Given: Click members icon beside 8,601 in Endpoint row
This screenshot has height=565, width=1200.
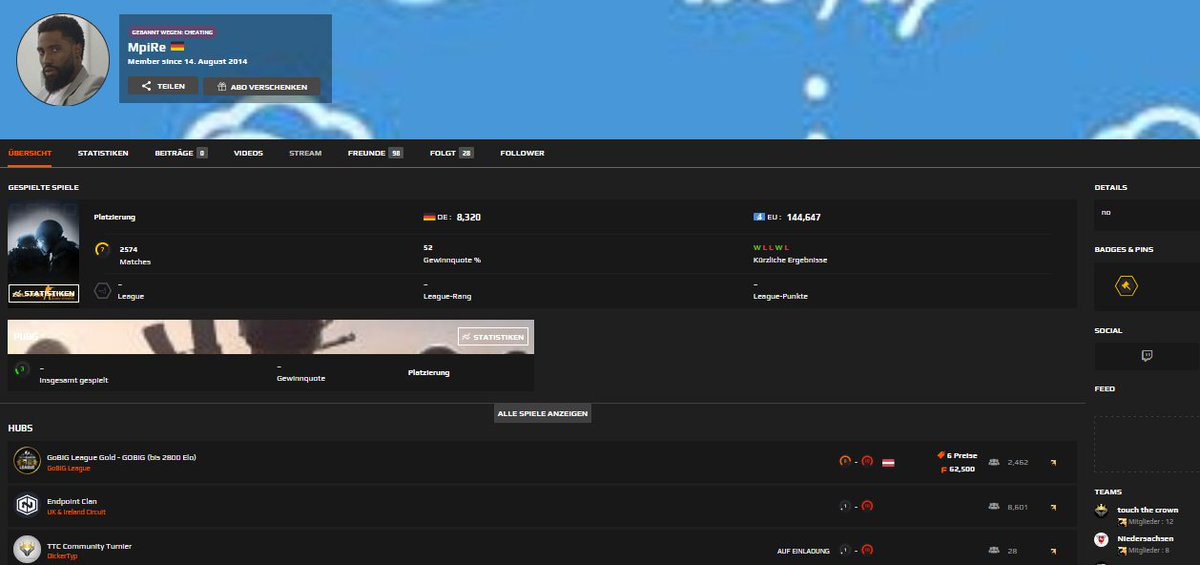Looking at the screenshot, I should (993, 506).
